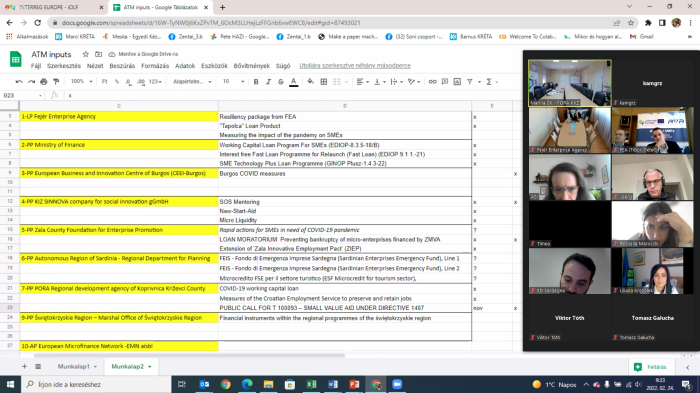Screen dimensions: 700x393
Task: Open the Beszúrás menu
Action: tap(122, 66)
